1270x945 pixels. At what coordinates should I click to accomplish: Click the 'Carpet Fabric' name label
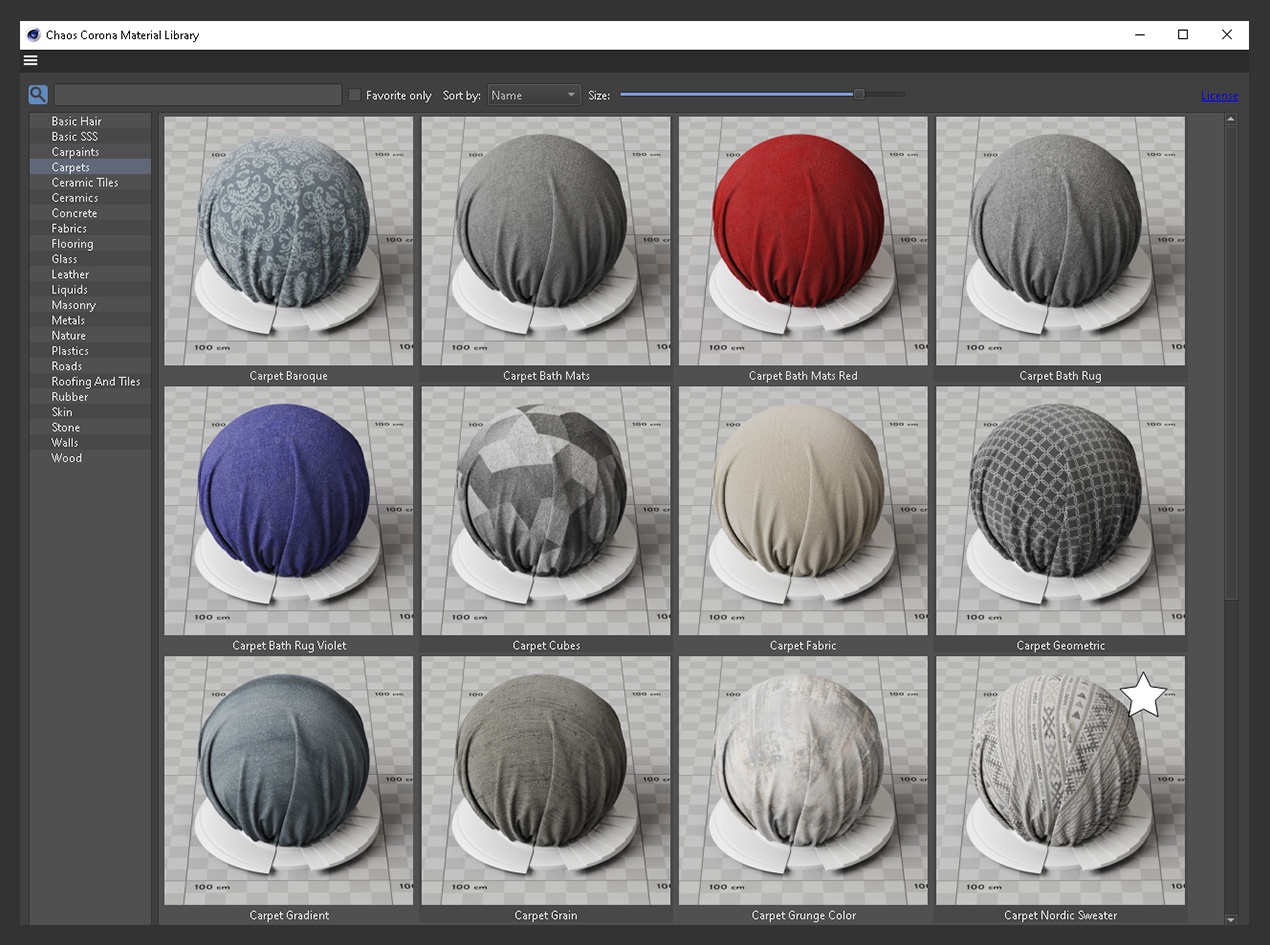click(803, 646)
